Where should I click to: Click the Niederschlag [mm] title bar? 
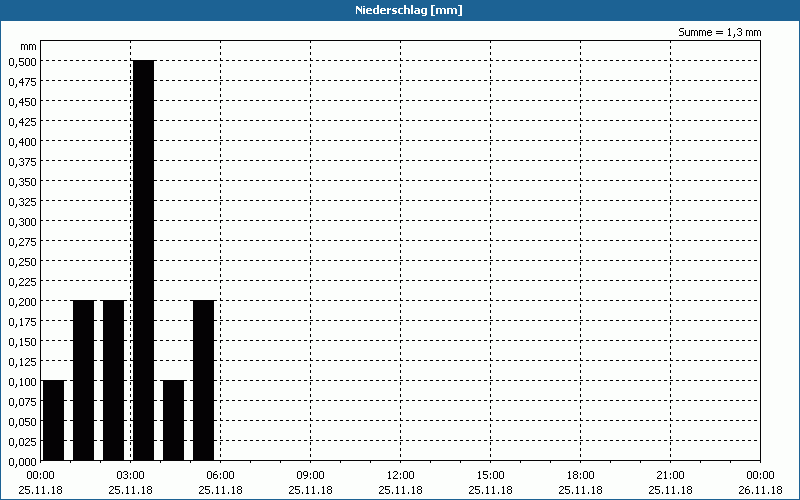(400, 10)
